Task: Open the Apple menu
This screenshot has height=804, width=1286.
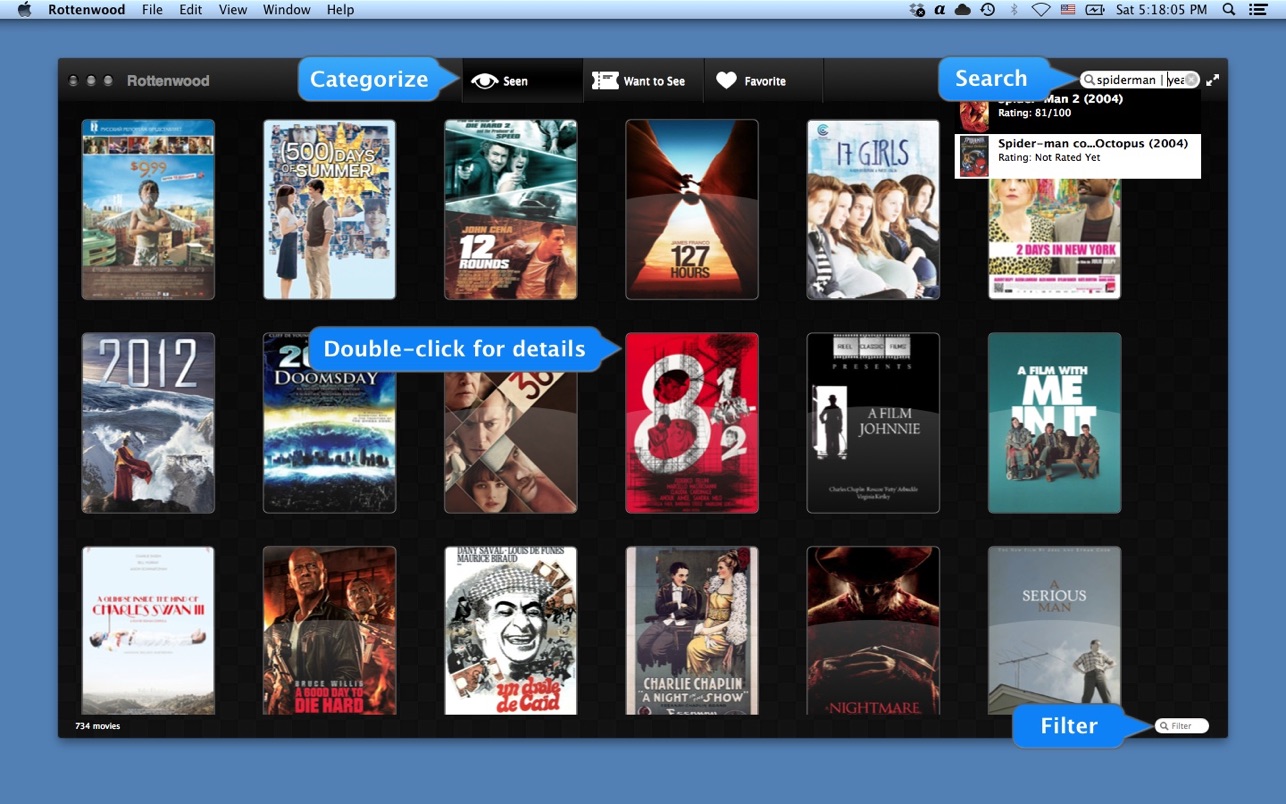Action: pyautogui.click(x=25, y=10)
